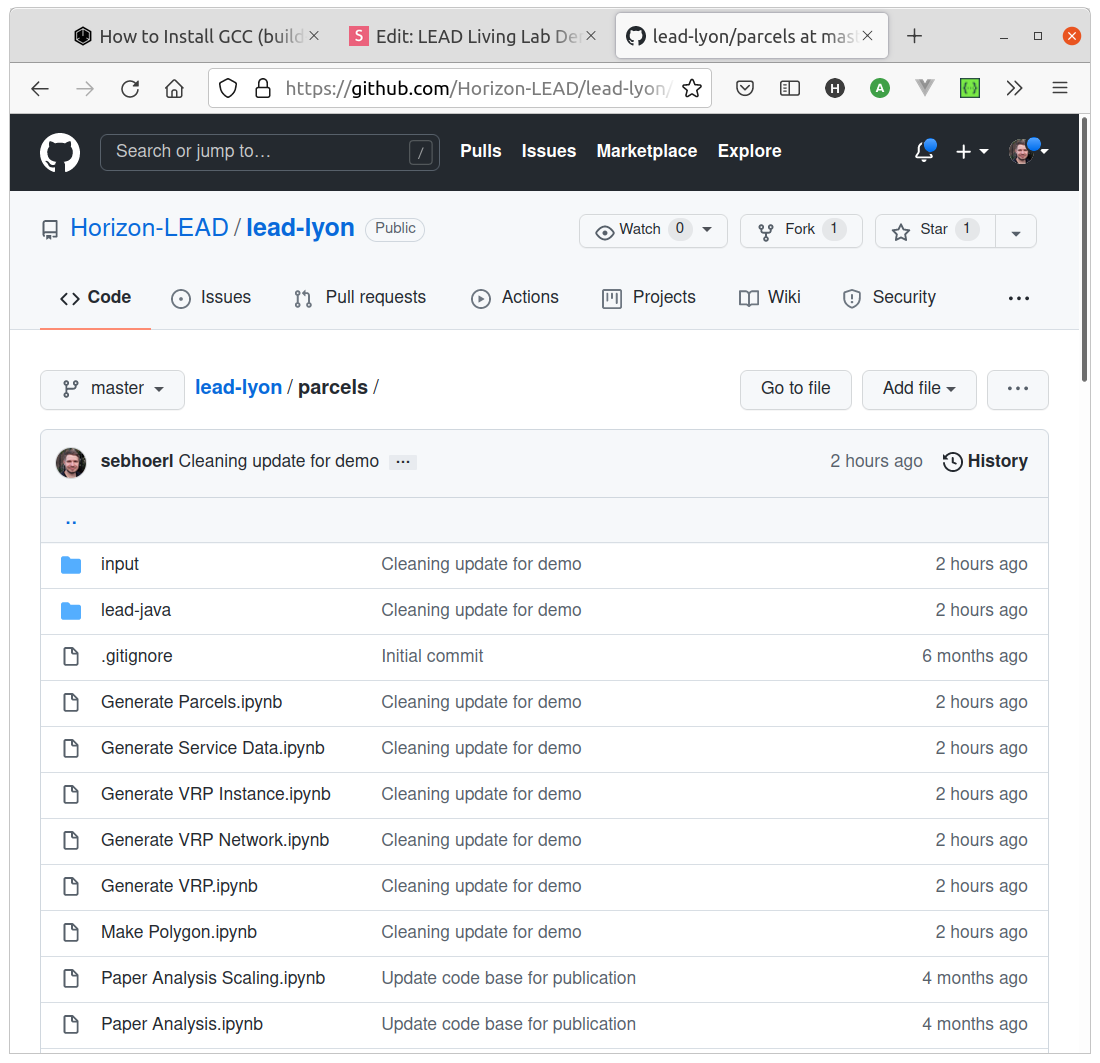Screen dimensions: 1100x1063
Task: Open the plus create-new dropdown
Action: point(972,152)
